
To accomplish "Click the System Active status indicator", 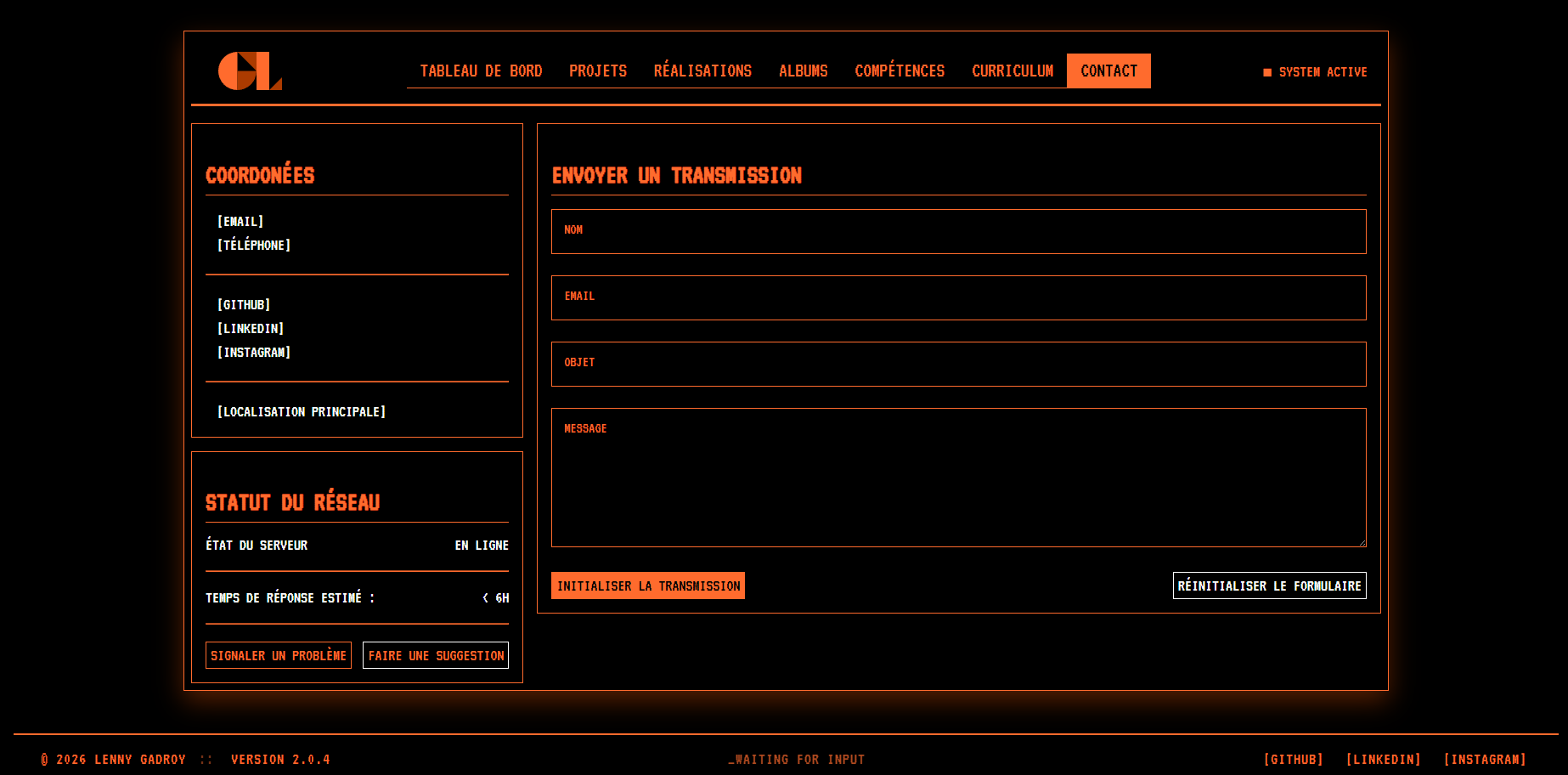I will click(x=1315, y=72).
